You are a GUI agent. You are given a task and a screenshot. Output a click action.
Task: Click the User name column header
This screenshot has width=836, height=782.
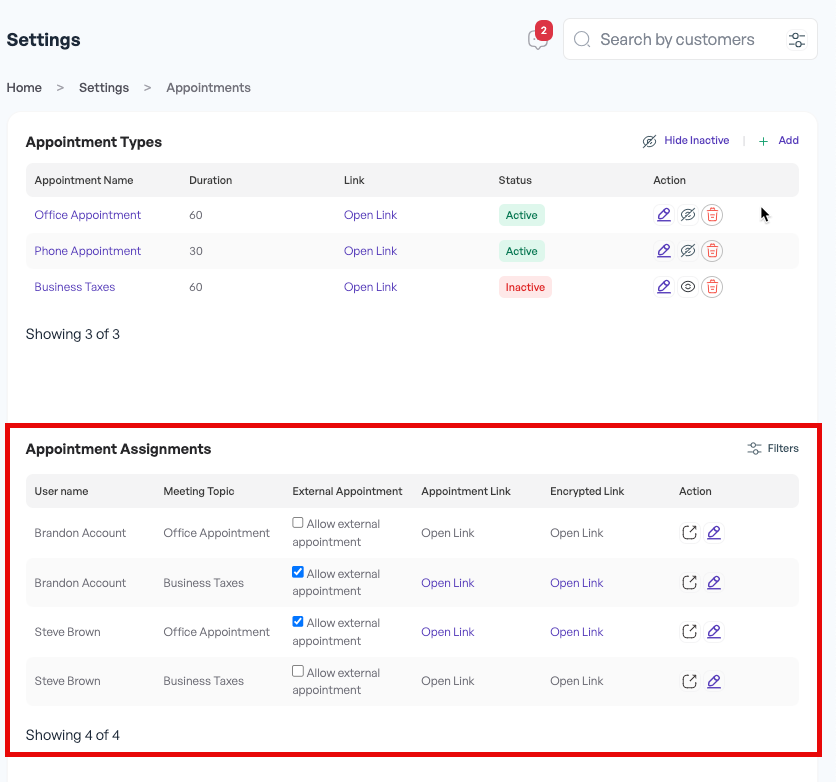click(x=61, y=491)
